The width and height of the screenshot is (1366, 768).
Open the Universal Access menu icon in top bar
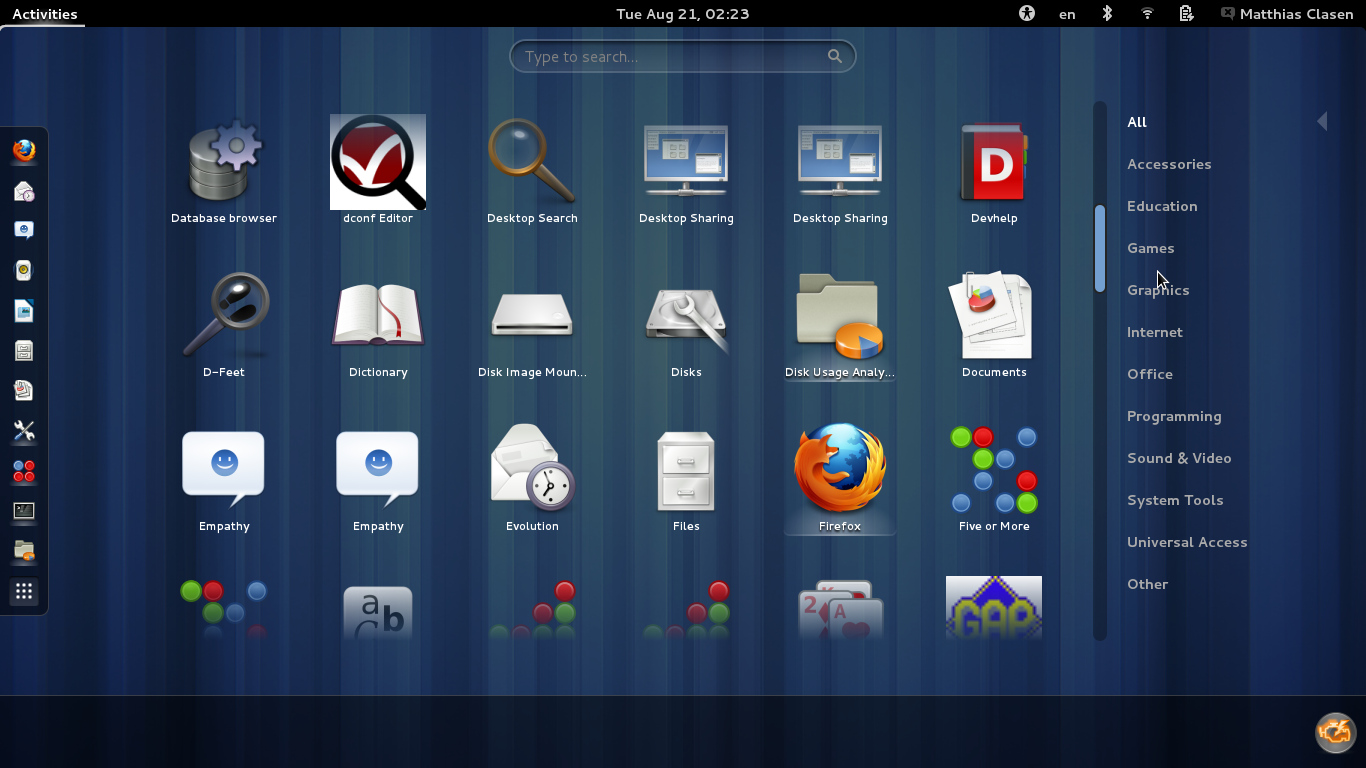pyautogui.click(x=1026, y=14)
